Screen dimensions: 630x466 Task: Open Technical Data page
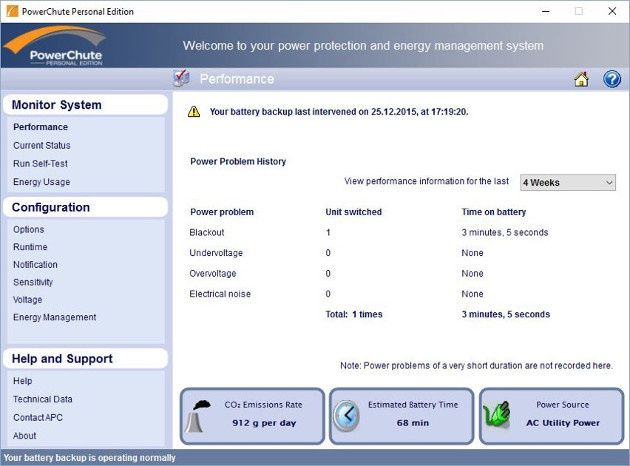(x=43, y=399)
